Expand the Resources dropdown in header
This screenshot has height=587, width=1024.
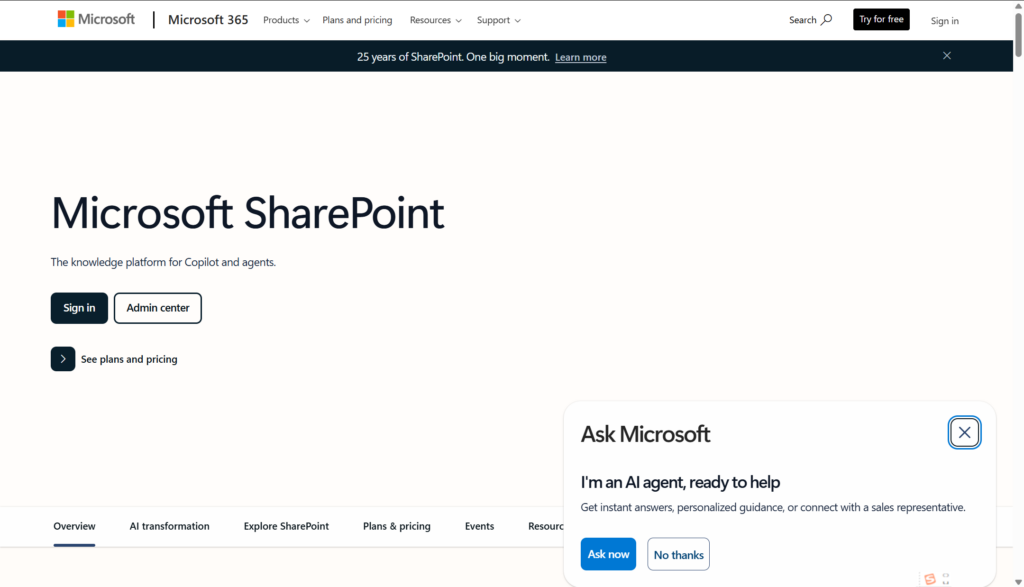click(x=435, y=20)
